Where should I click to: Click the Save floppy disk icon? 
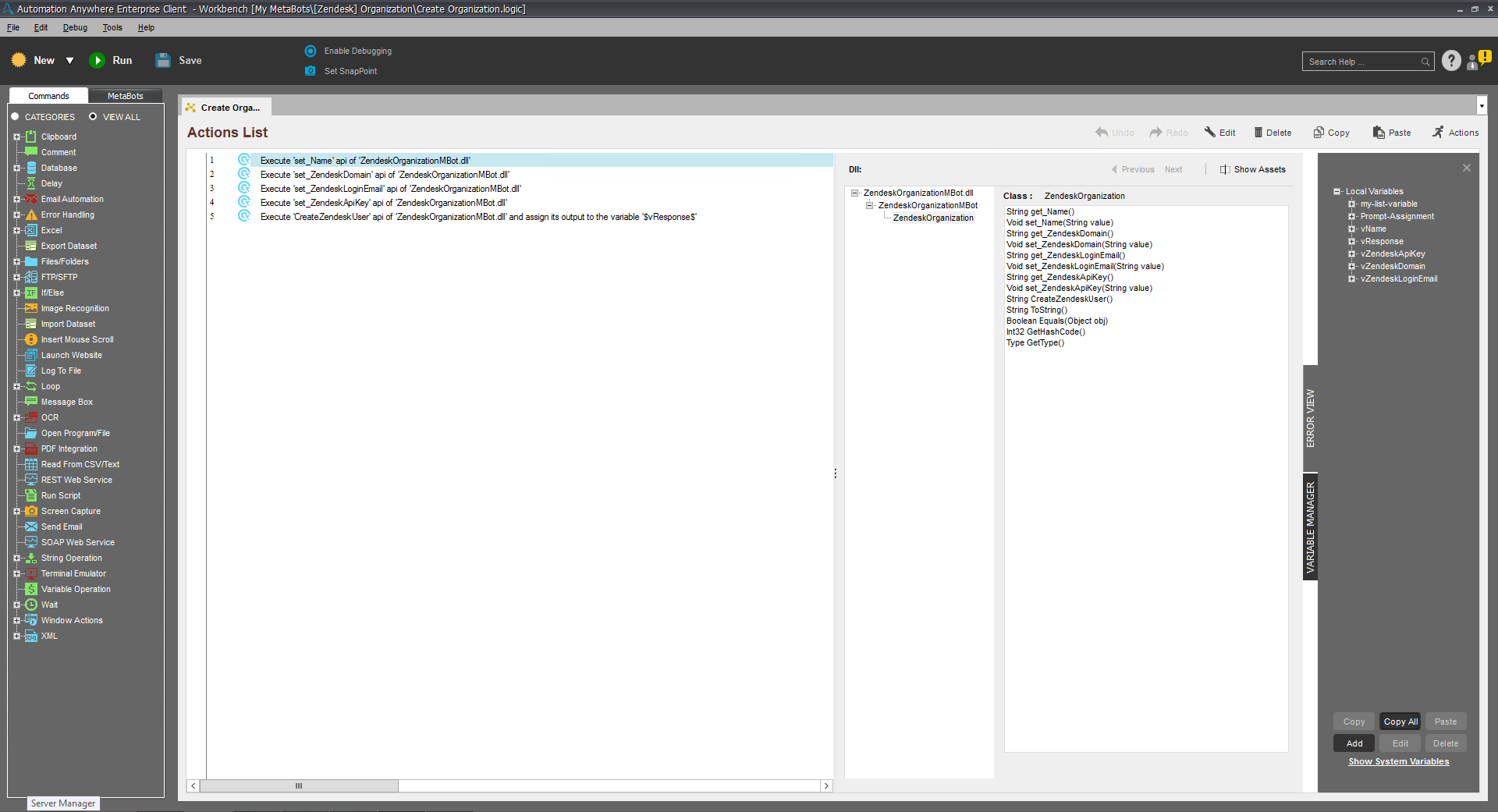coord(163,61)
